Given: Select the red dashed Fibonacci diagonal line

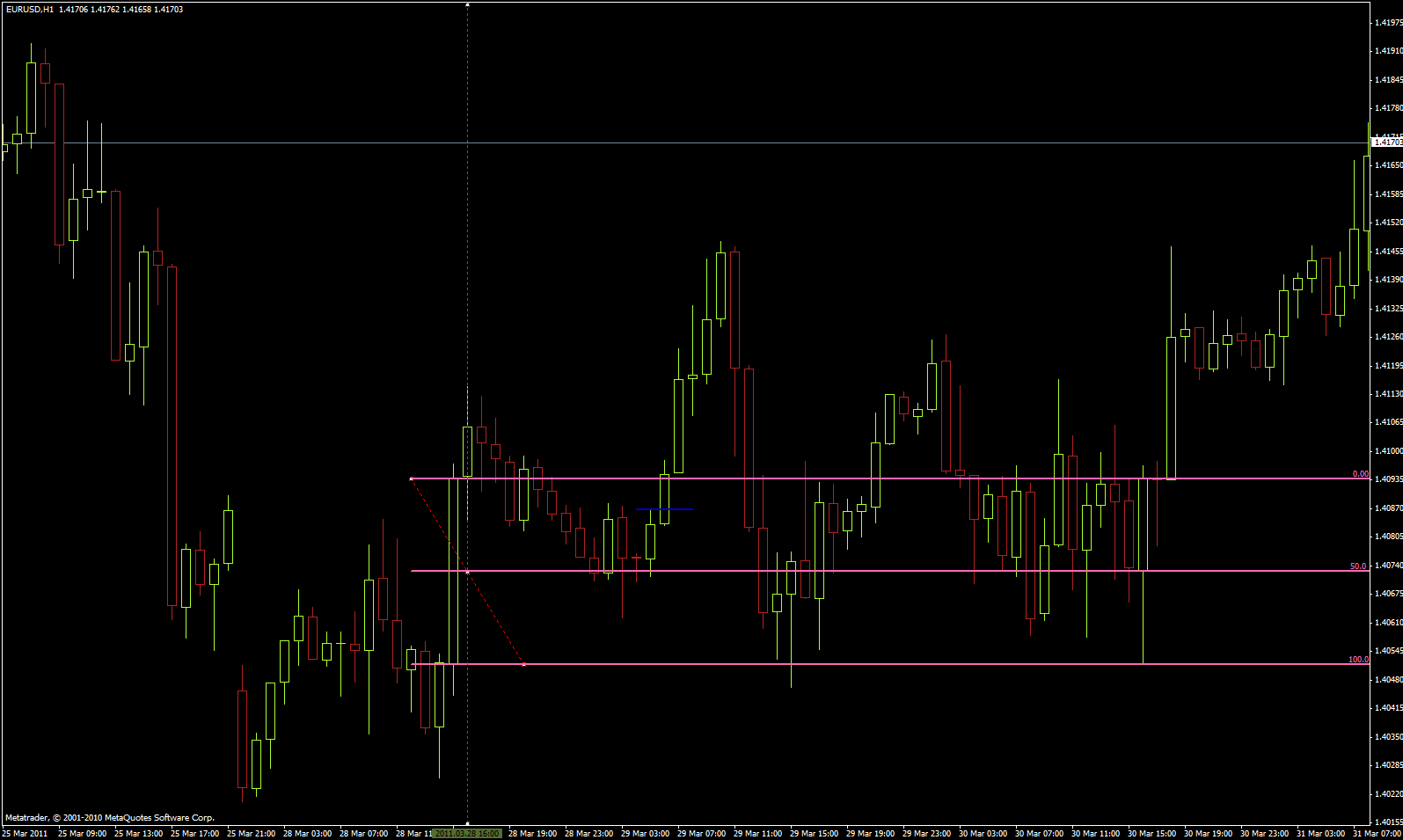Looking at the screenshot, I should (468, 572).
